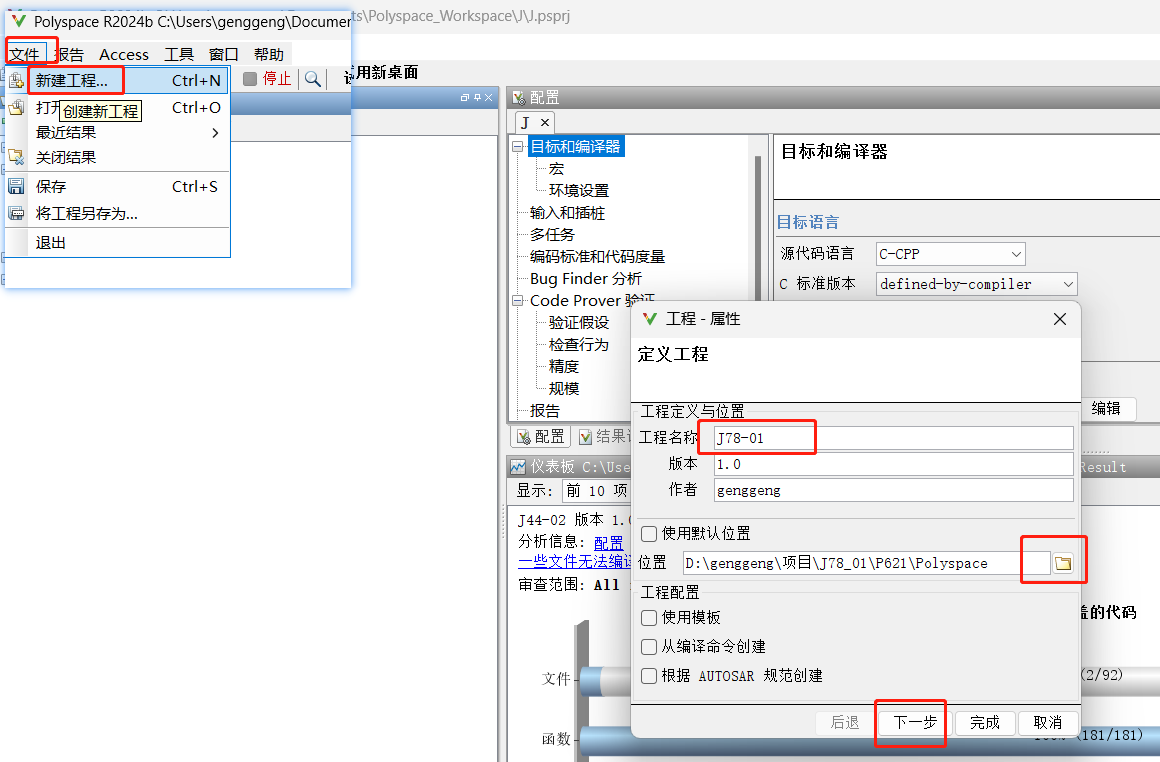
Task: Close the 工程 - 属性 dialog
Action: pyautogui.click(x=1060, y=319)
